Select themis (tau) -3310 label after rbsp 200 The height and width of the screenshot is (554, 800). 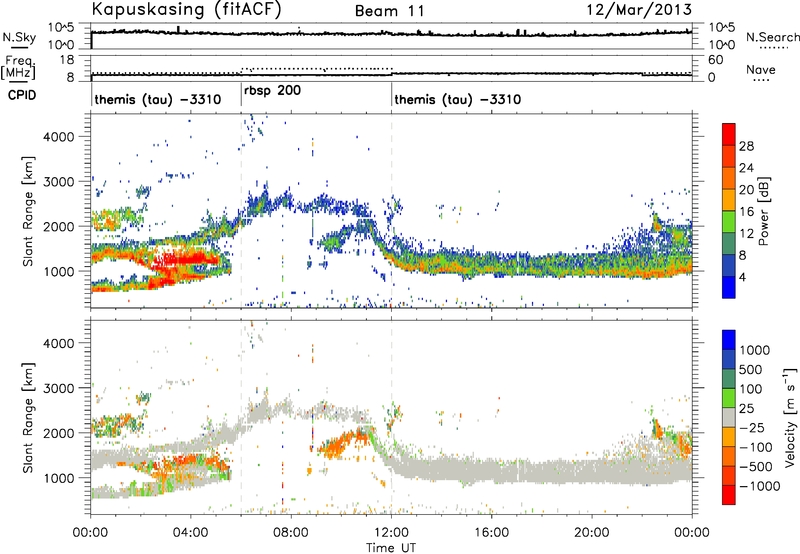tap(458, 99)
